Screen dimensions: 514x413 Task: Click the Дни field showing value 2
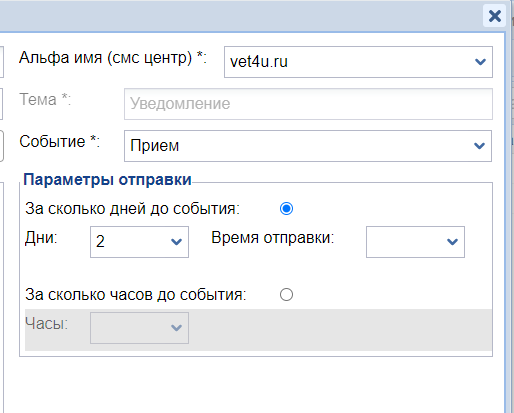point(139,242)
